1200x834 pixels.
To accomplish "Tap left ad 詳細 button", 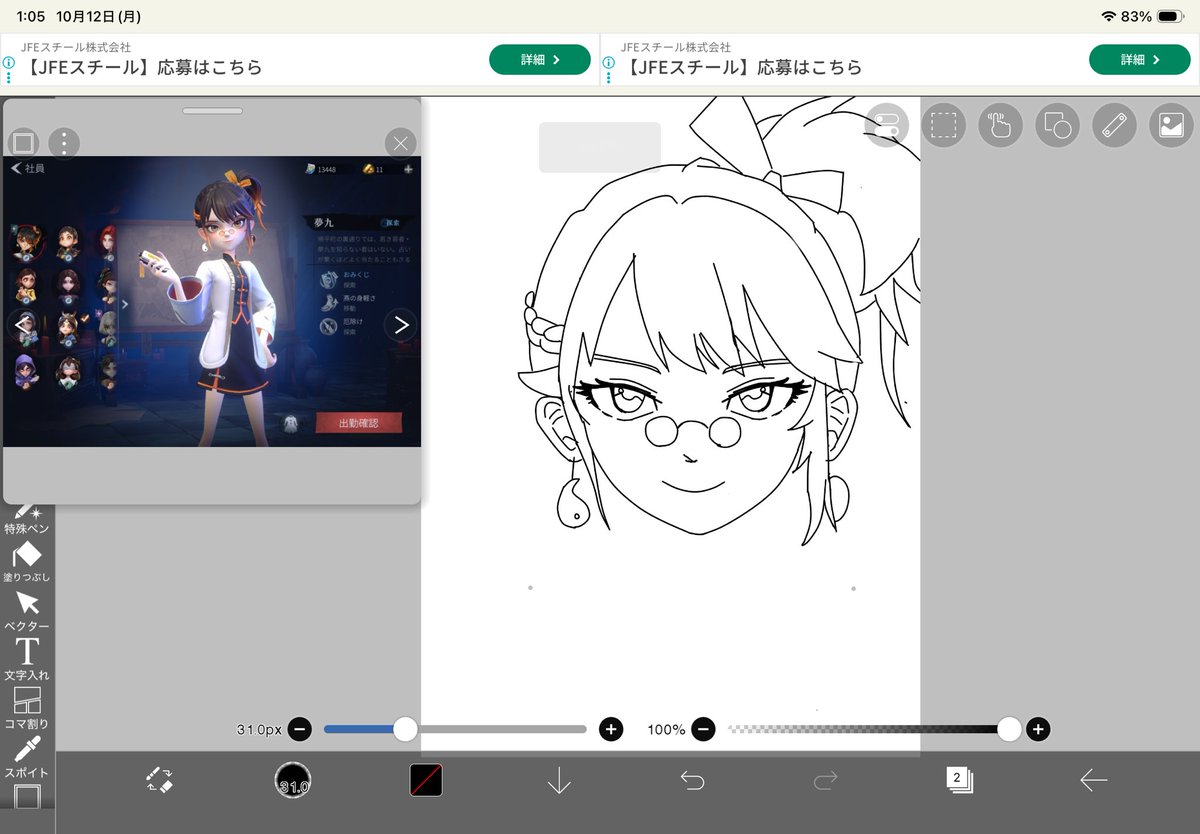I will point(540,60).
